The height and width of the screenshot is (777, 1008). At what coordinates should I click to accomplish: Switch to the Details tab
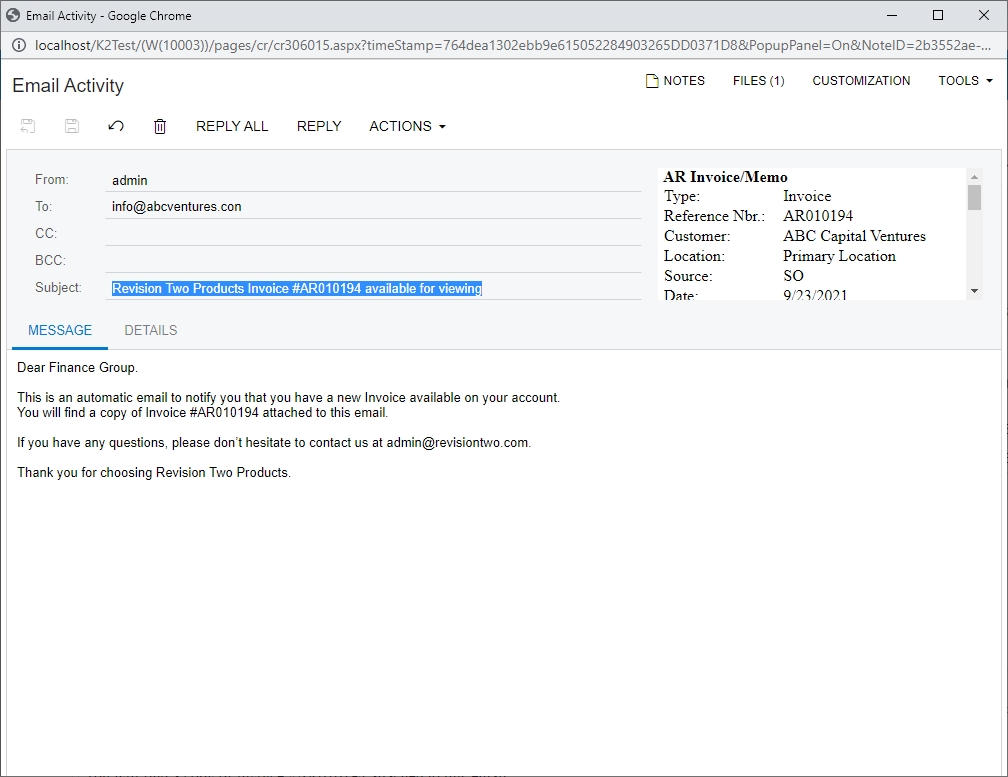pyautogui.click(x=150, y=330)
